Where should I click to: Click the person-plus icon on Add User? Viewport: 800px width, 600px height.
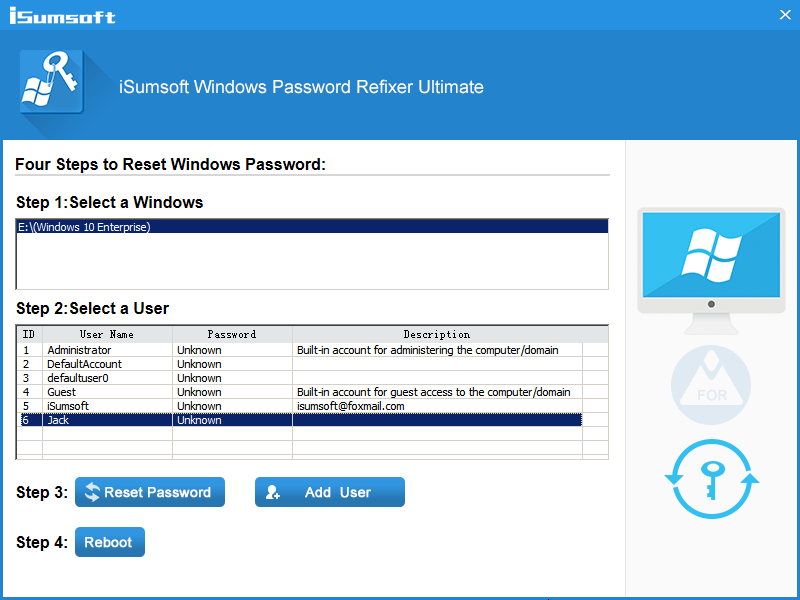tap(272, 492)
